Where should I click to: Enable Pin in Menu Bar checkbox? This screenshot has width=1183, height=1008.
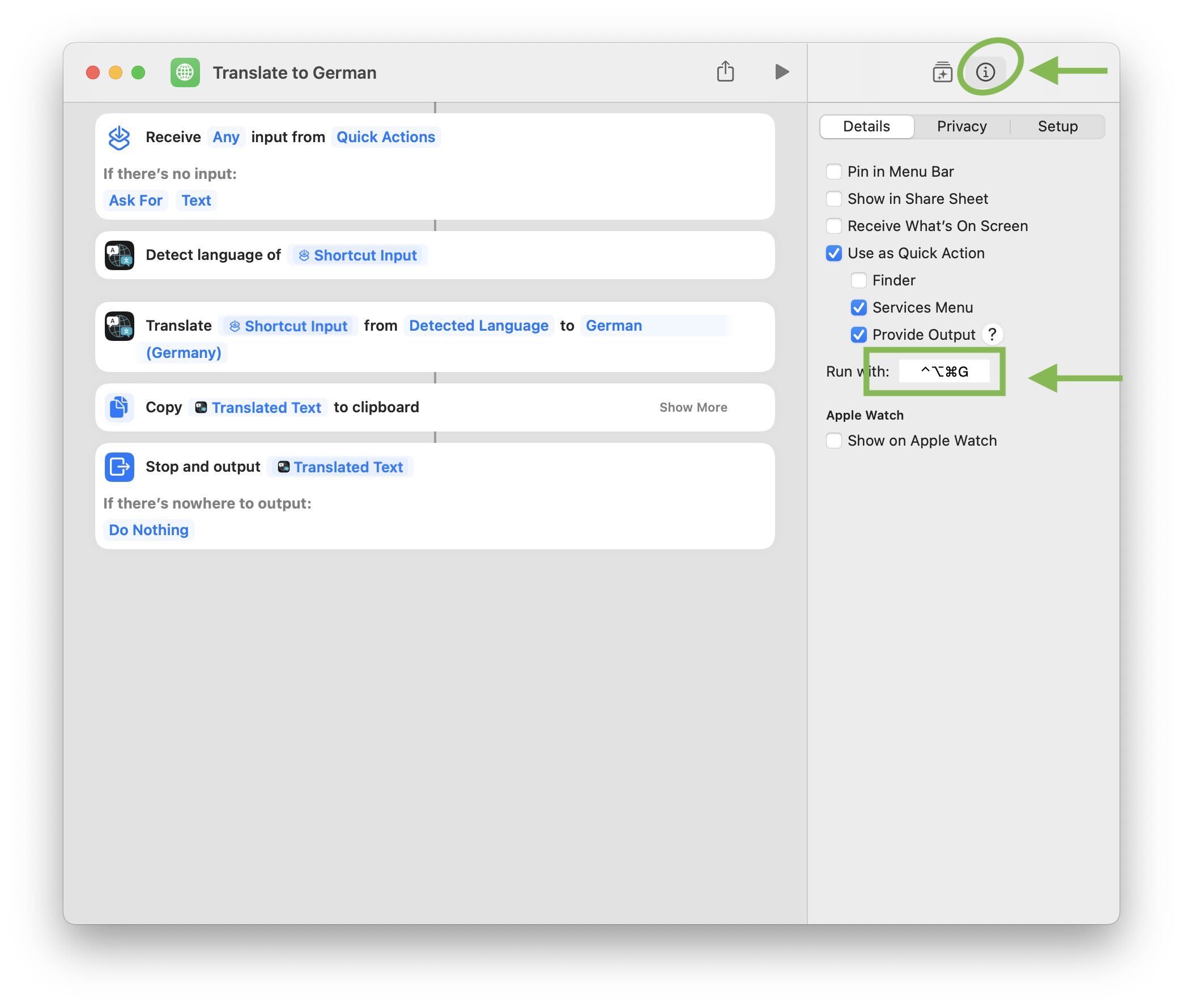point(833,172)
